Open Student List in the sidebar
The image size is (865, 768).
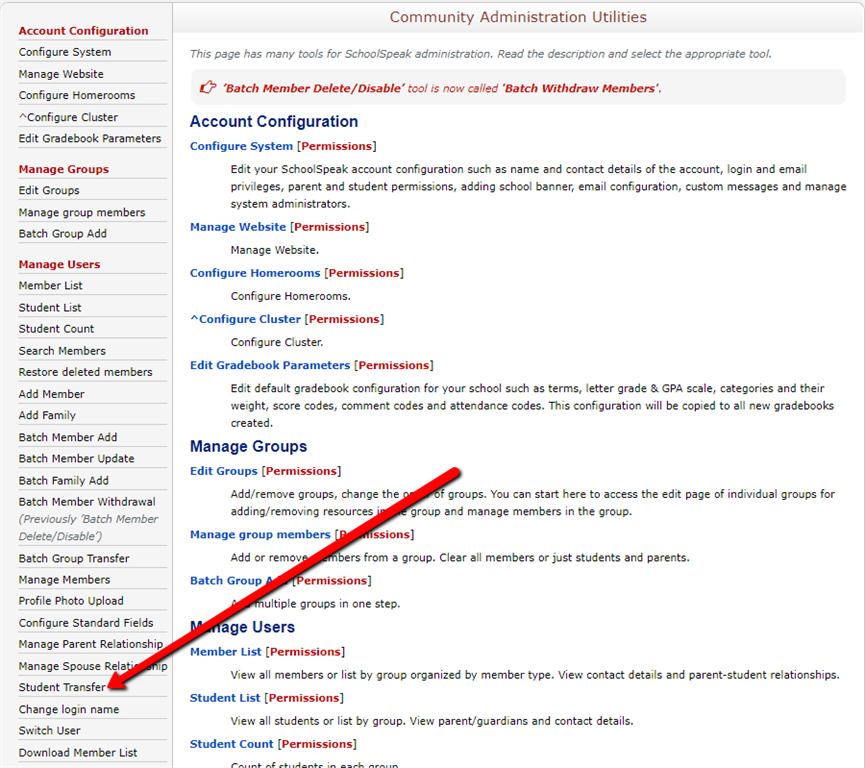tap(50, 307)
